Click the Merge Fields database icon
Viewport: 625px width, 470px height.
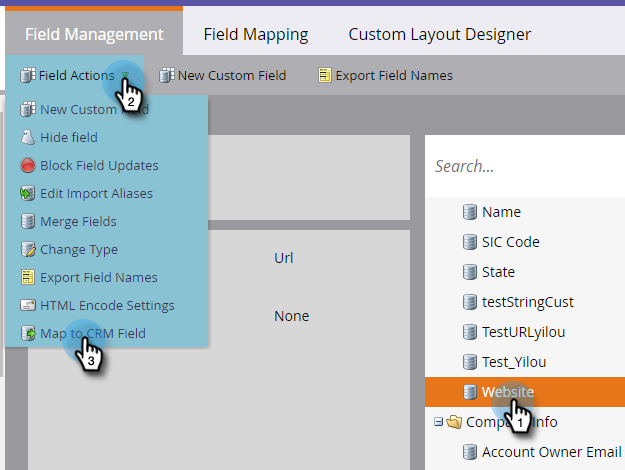[x=28, y=221]
